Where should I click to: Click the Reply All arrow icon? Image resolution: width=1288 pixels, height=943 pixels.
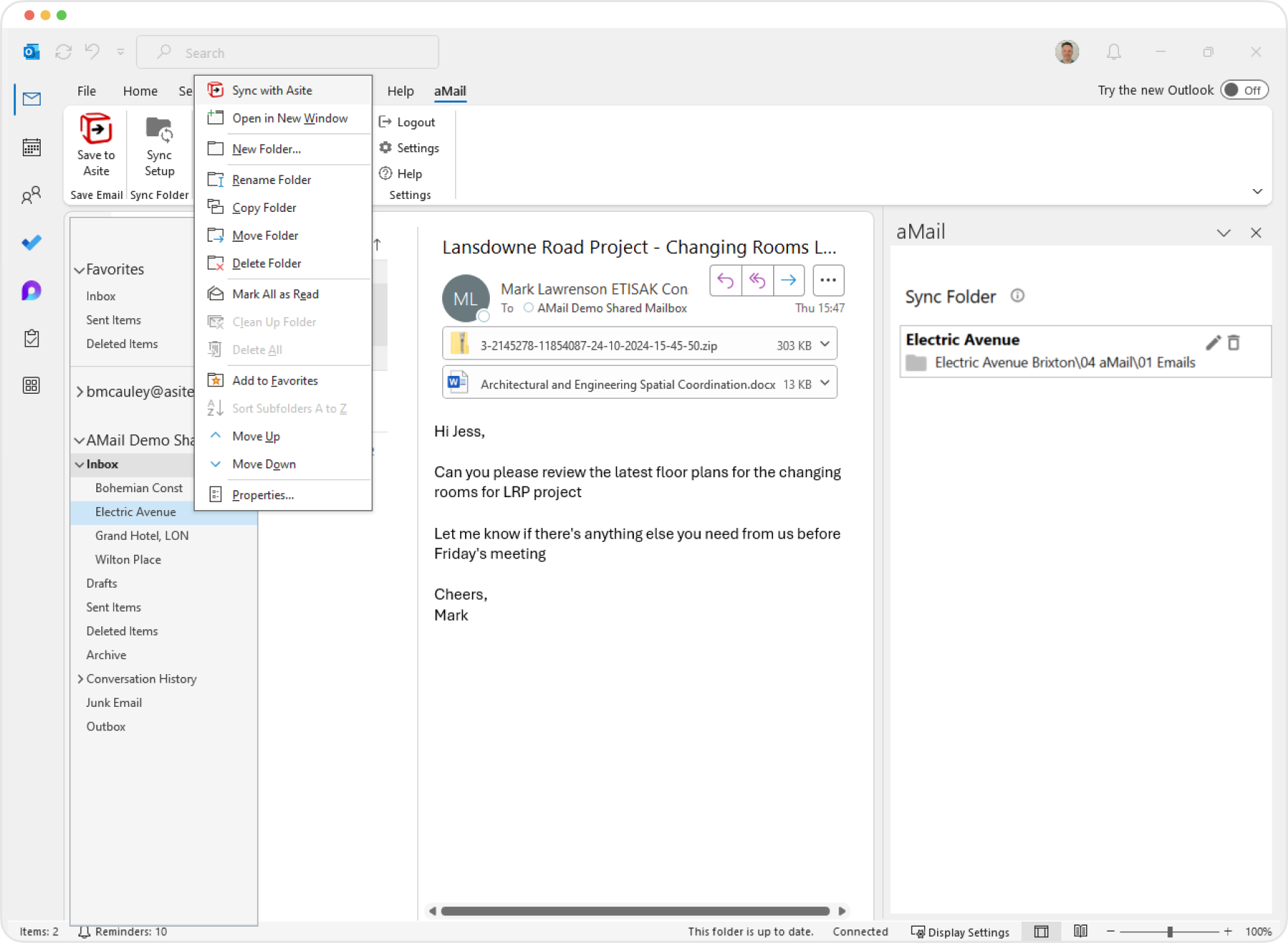point(756,280)
